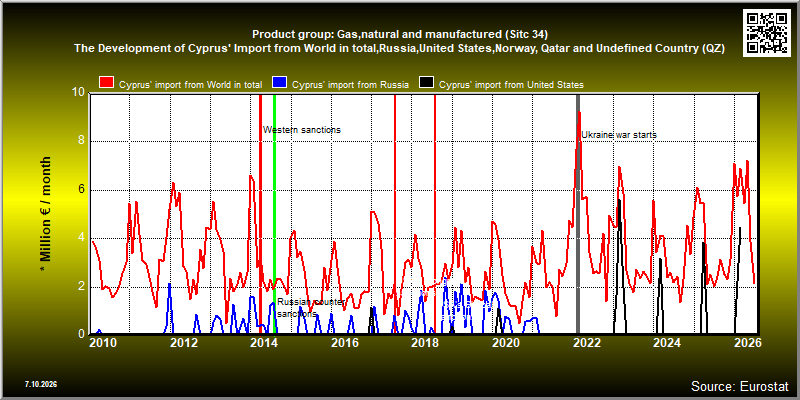Click the x-axis label 2024
The width and height of the screenshot is (800, 400).
pos(669,343)
